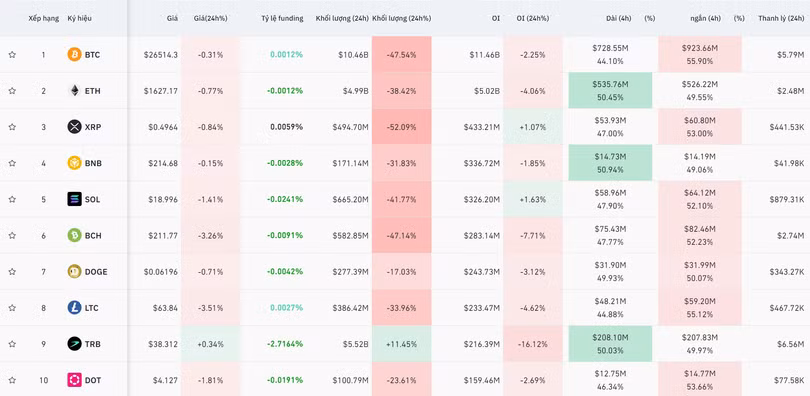This screenshot has width=810, height=396.
Task: Click BTC open interest $11.46B
Action: coord(485,55)
